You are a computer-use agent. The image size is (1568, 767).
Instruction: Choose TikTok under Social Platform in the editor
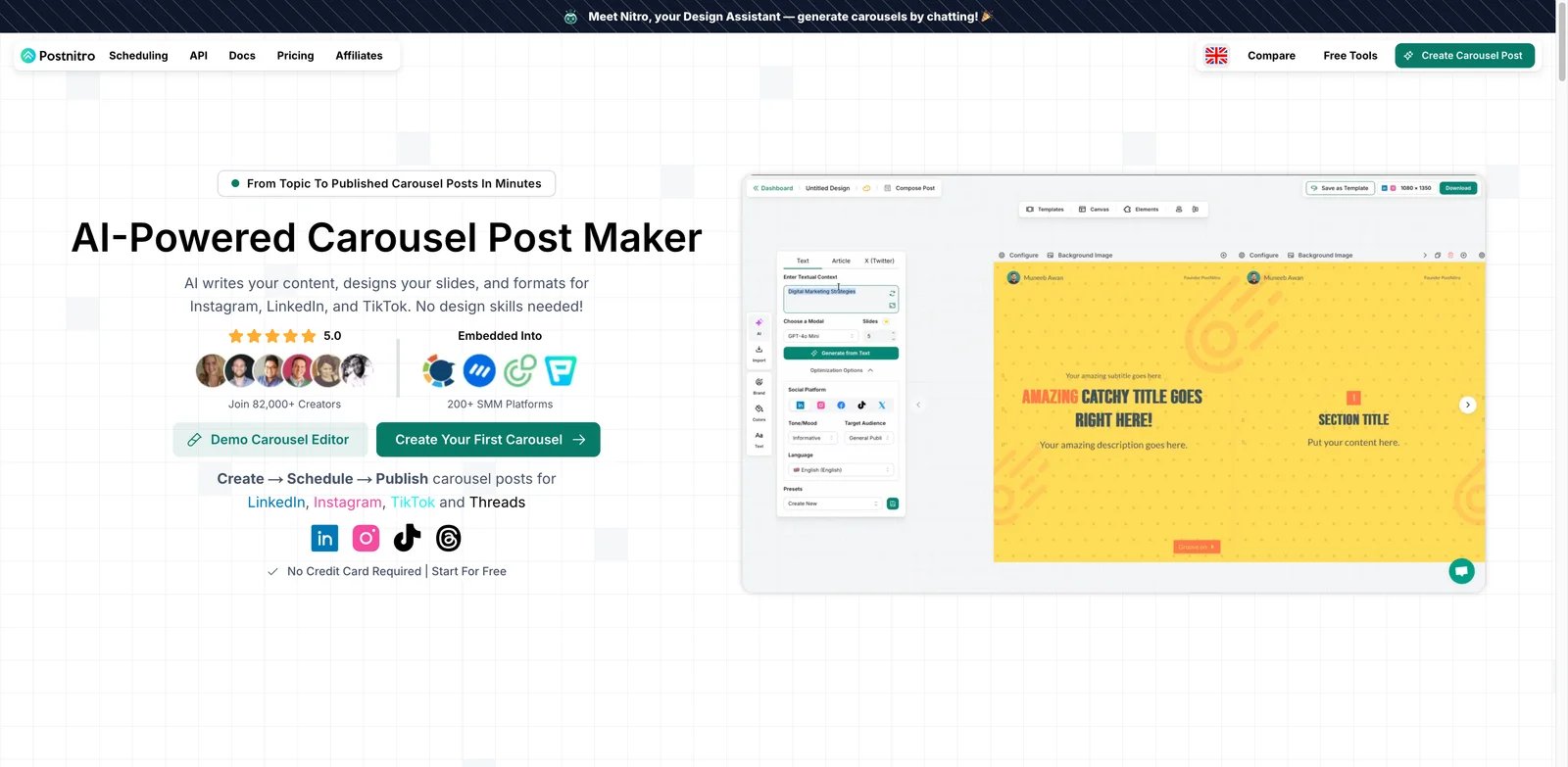(x=861, y=405)
